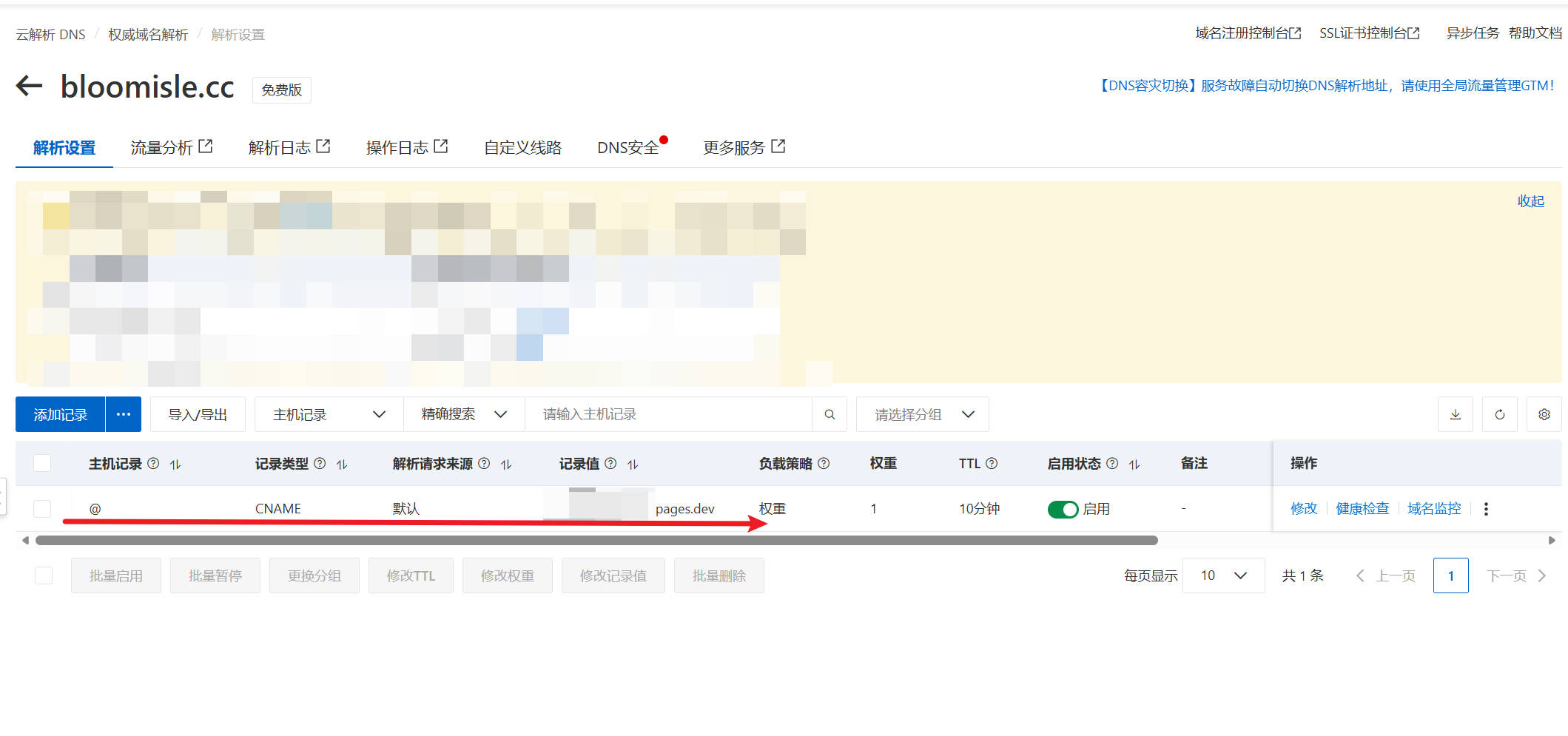The height and width of the screenshot is (736, 1568).
Task: Open the per-page count dropdown
Action: tap(1223, 575)
